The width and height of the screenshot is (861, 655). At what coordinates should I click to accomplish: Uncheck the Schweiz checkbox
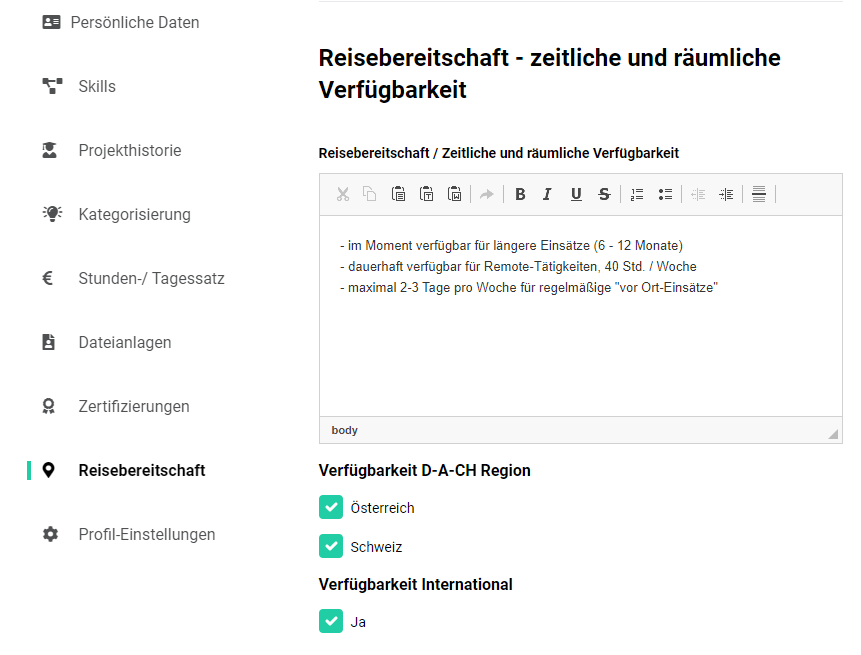331,546
